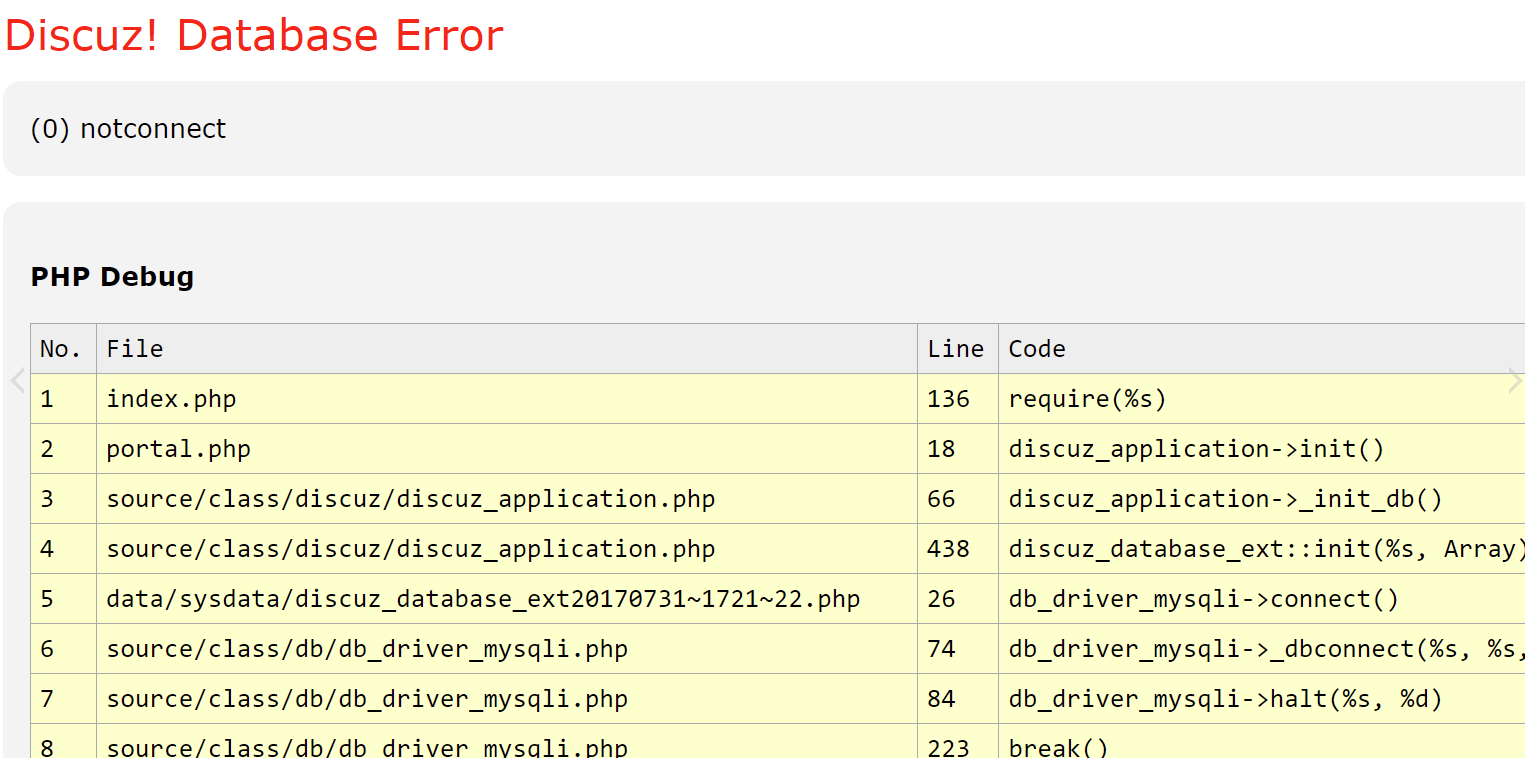1525x758 pixels.
Task: Select the 'require(%s)' code cell
Action: tap(1262, 399)
